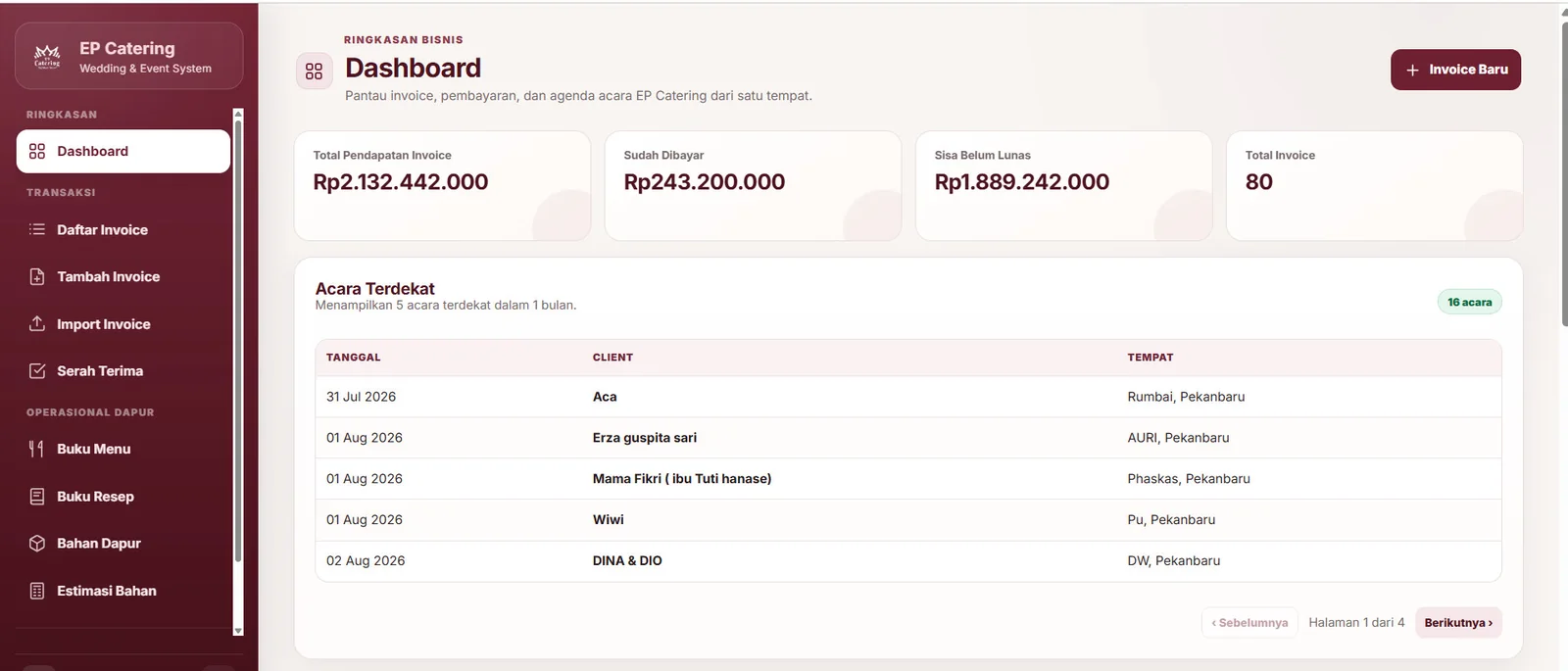Click the Sisa Belum Lunas summary card
Viewport: 1568px width, 671px height.
point(1063,186)
